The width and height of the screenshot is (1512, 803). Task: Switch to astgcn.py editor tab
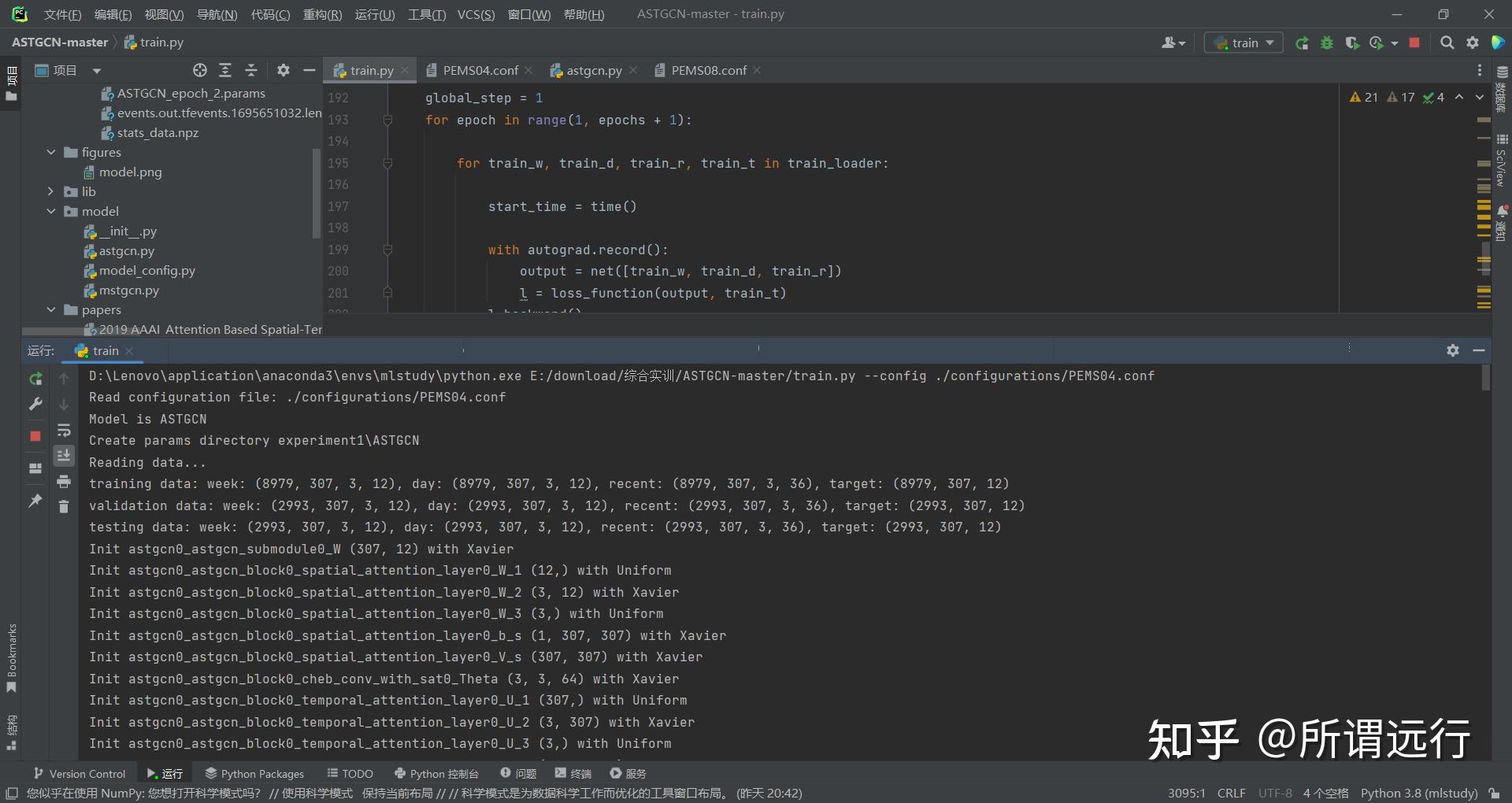pos(593,71)
